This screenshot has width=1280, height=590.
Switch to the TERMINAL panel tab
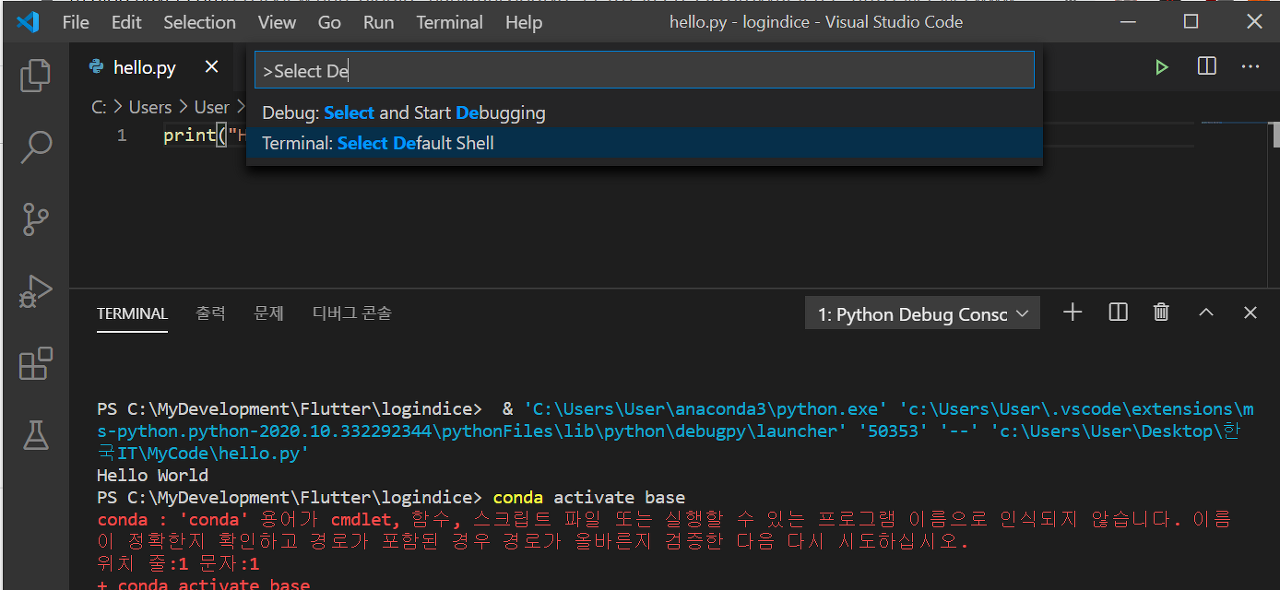132,313
